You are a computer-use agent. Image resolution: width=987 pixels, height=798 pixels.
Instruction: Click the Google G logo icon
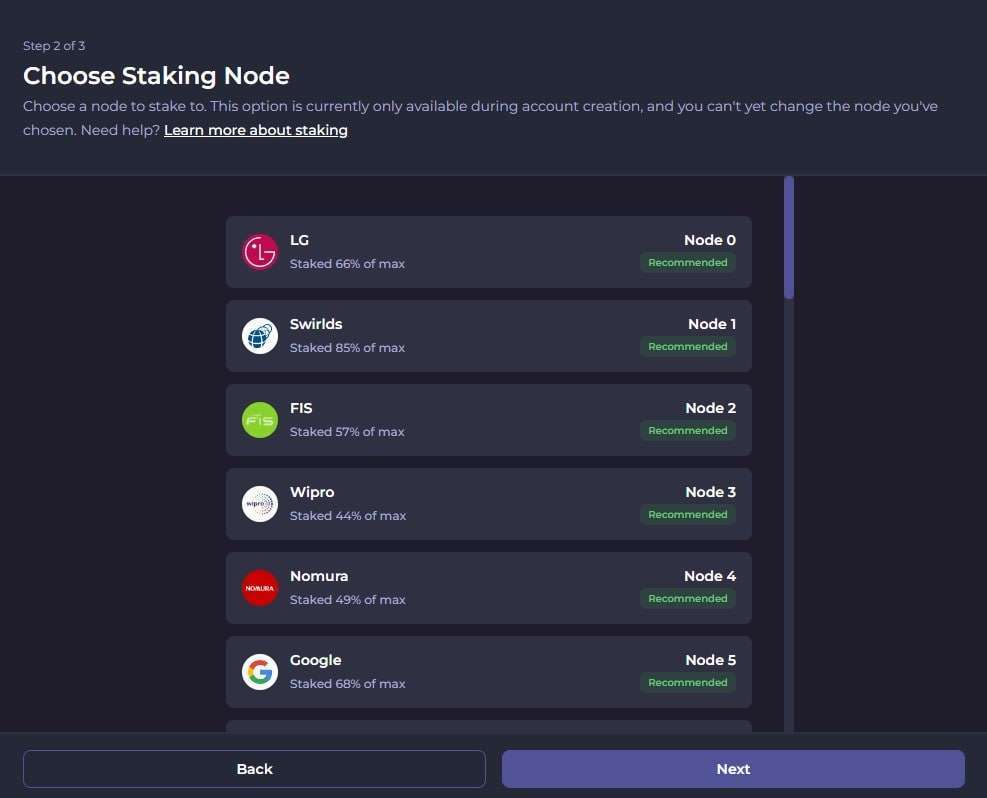point(260,672)
